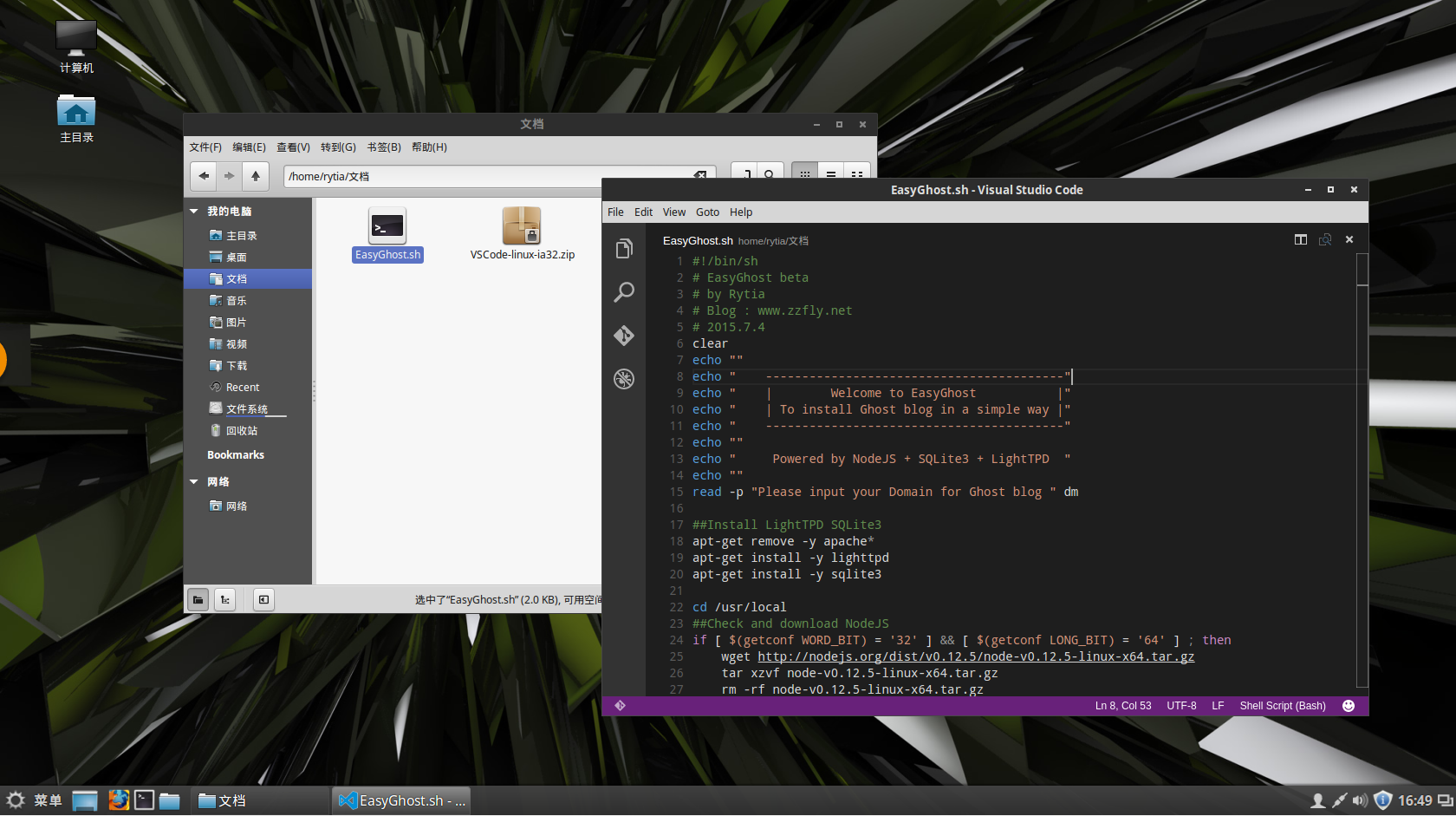Change Shell Script (Bash) language mode
Screen dimensions: 1456x816
tap(1283, 706)
